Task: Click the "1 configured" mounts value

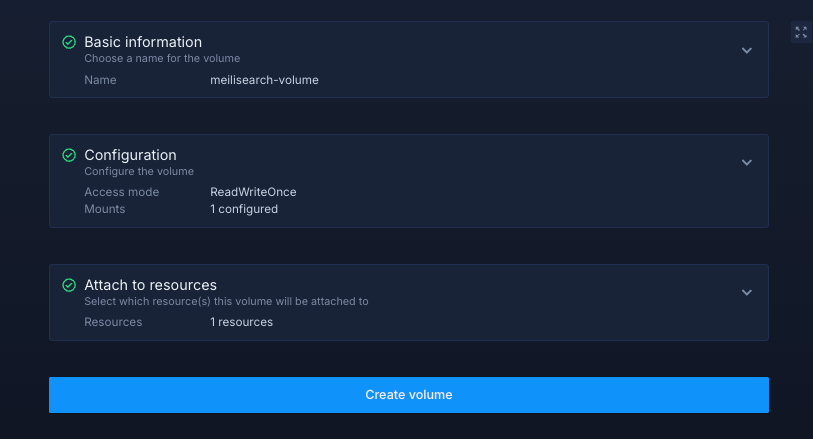Action: point(244,209)
